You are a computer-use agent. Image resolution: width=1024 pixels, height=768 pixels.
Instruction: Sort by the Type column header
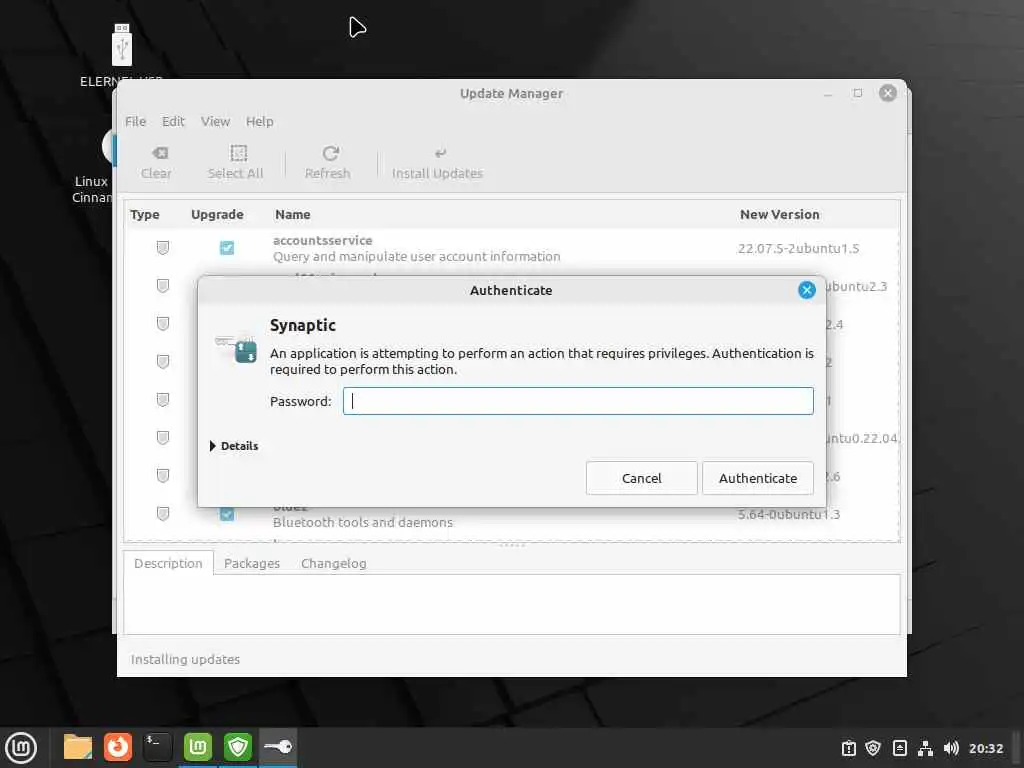point(145,214)
